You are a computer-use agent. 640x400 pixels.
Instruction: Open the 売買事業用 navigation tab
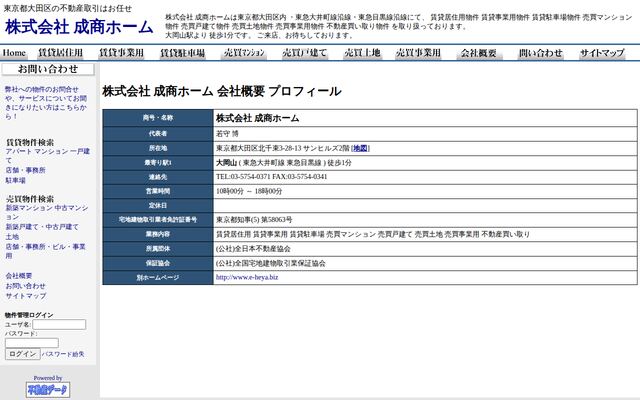pos(418,53)
